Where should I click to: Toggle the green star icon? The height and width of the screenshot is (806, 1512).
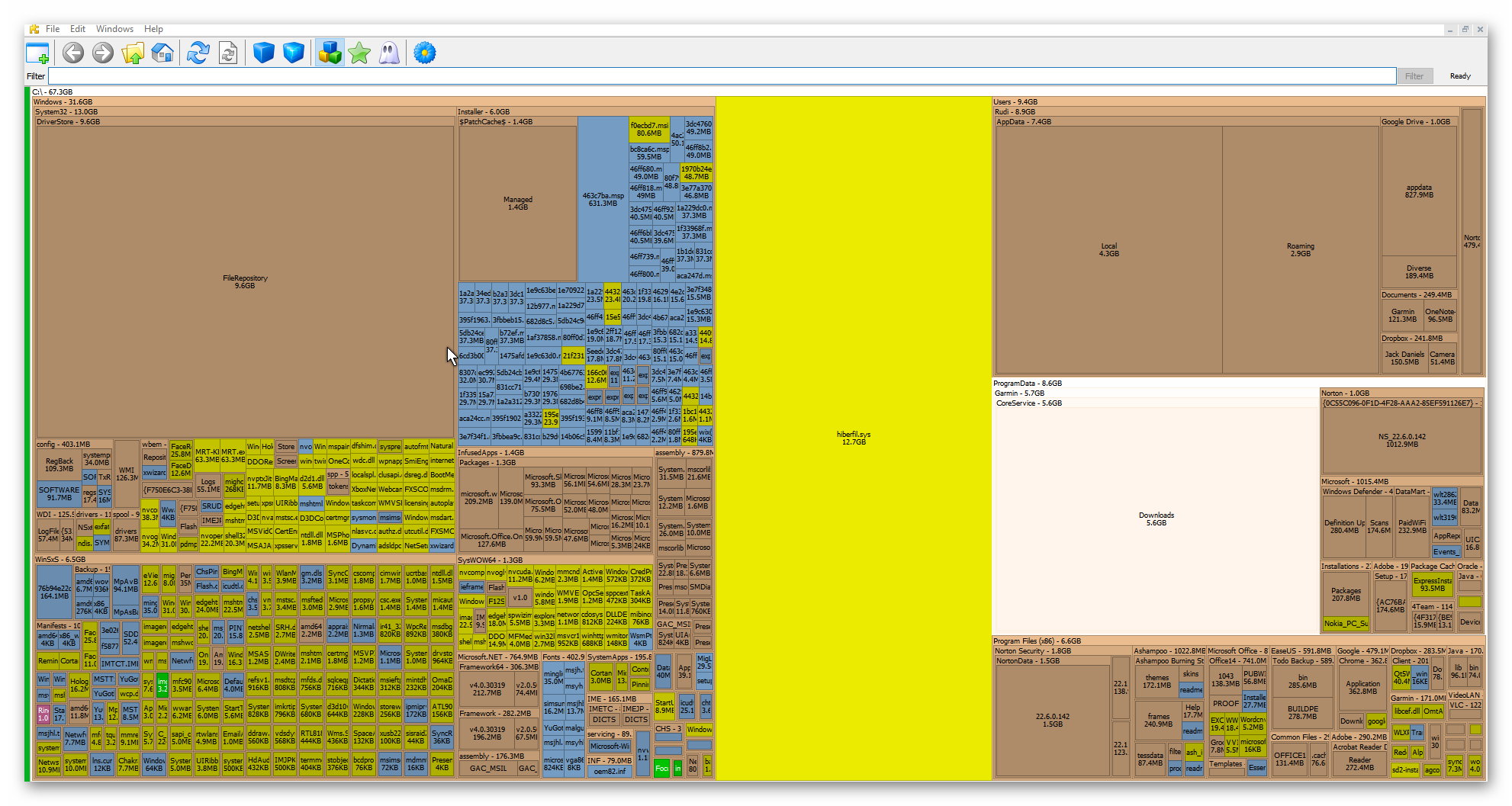point(359,53)
